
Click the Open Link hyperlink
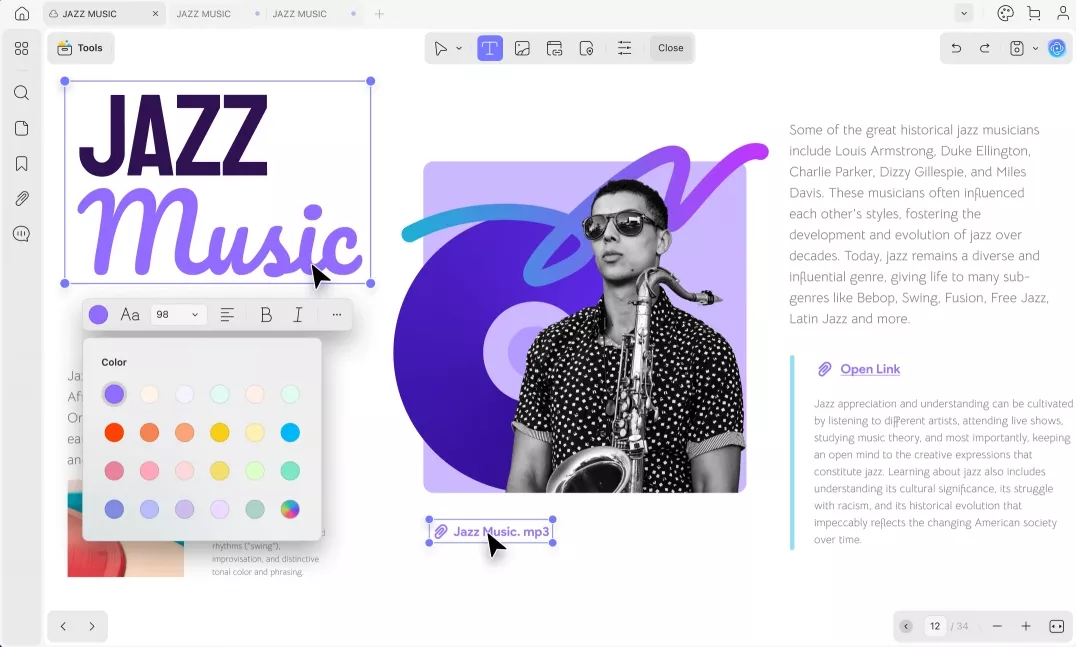coord(870,369)
